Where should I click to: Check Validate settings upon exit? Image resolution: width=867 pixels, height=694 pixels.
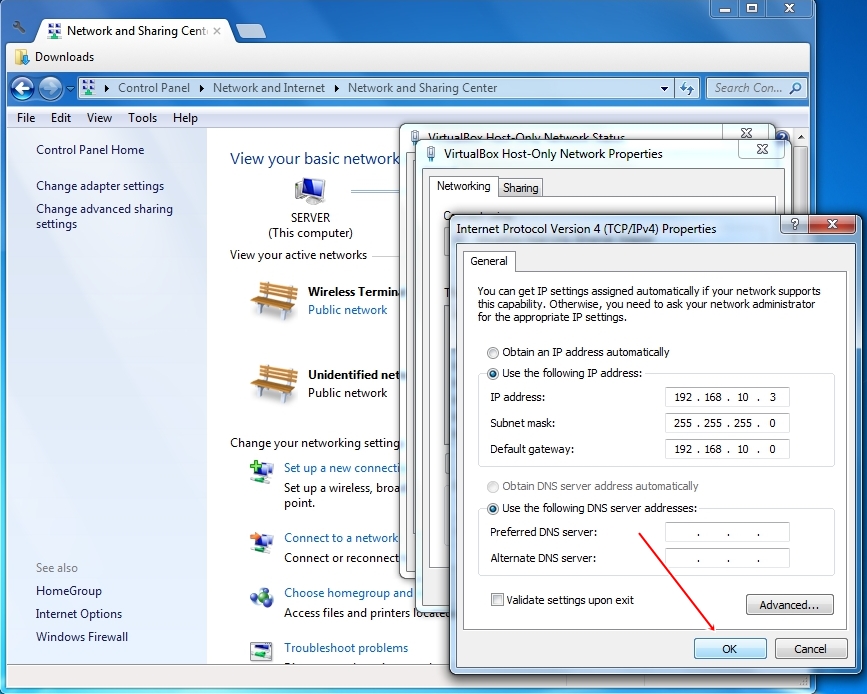pyautogui.click(x=498, y=600)
